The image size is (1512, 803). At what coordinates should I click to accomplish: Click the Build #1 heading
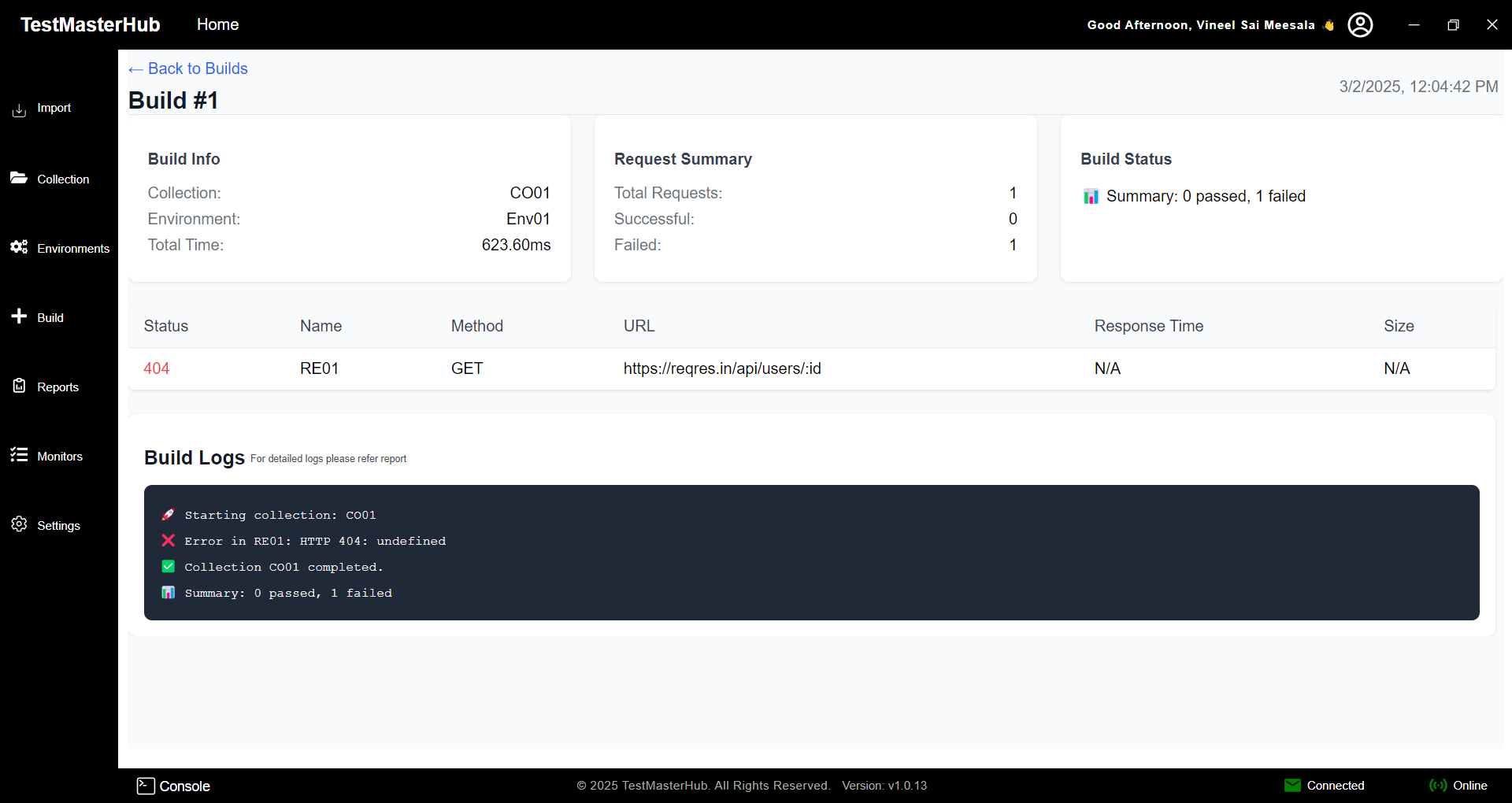[x=173, y=100]
